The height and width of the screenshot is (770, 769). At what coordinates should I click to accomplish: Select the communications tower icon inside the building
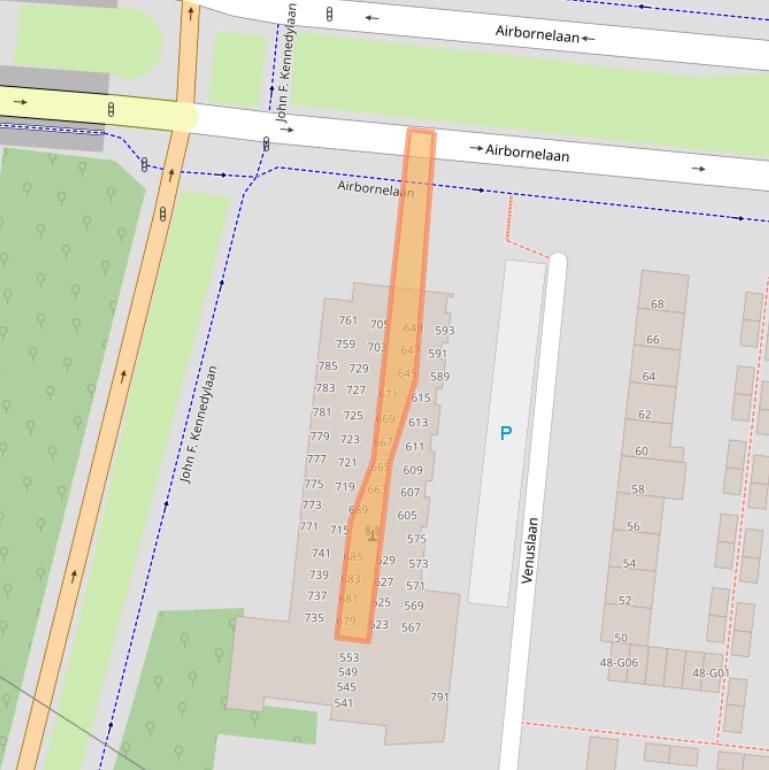tap(372, 533)
